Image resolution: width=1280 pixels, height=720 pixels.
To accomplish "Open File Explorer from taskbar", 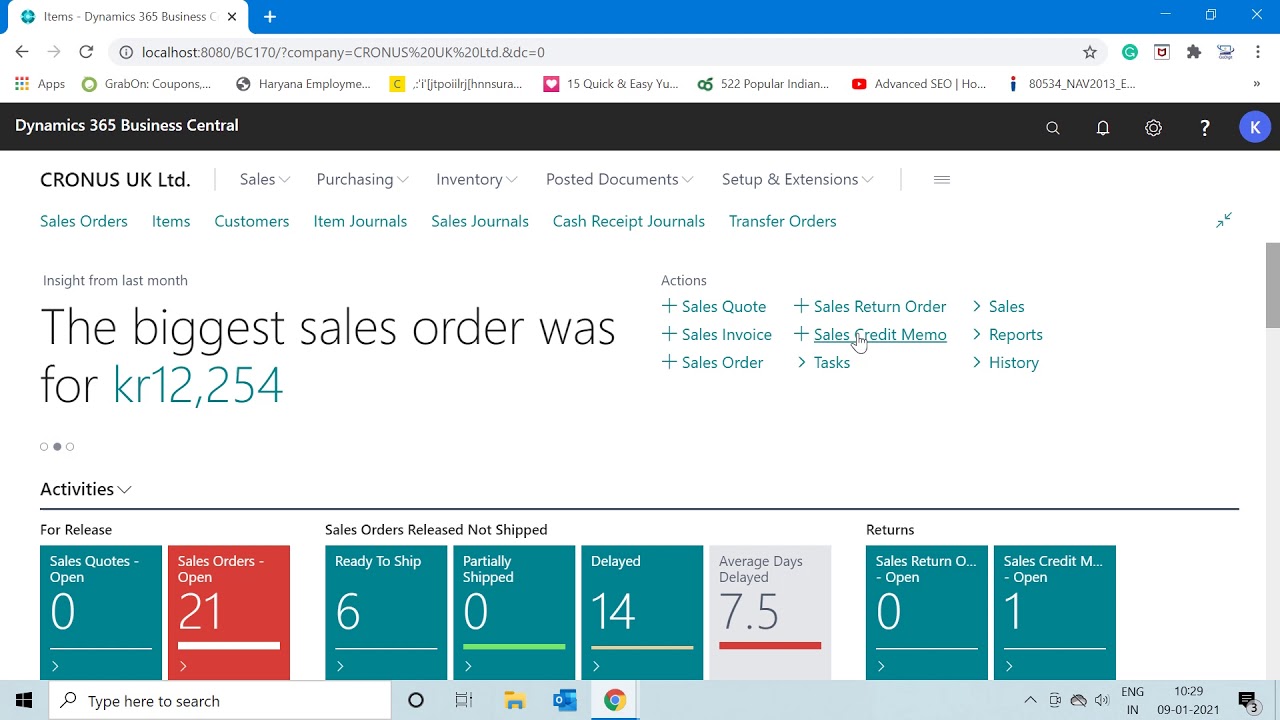I will tap(514, 701).
